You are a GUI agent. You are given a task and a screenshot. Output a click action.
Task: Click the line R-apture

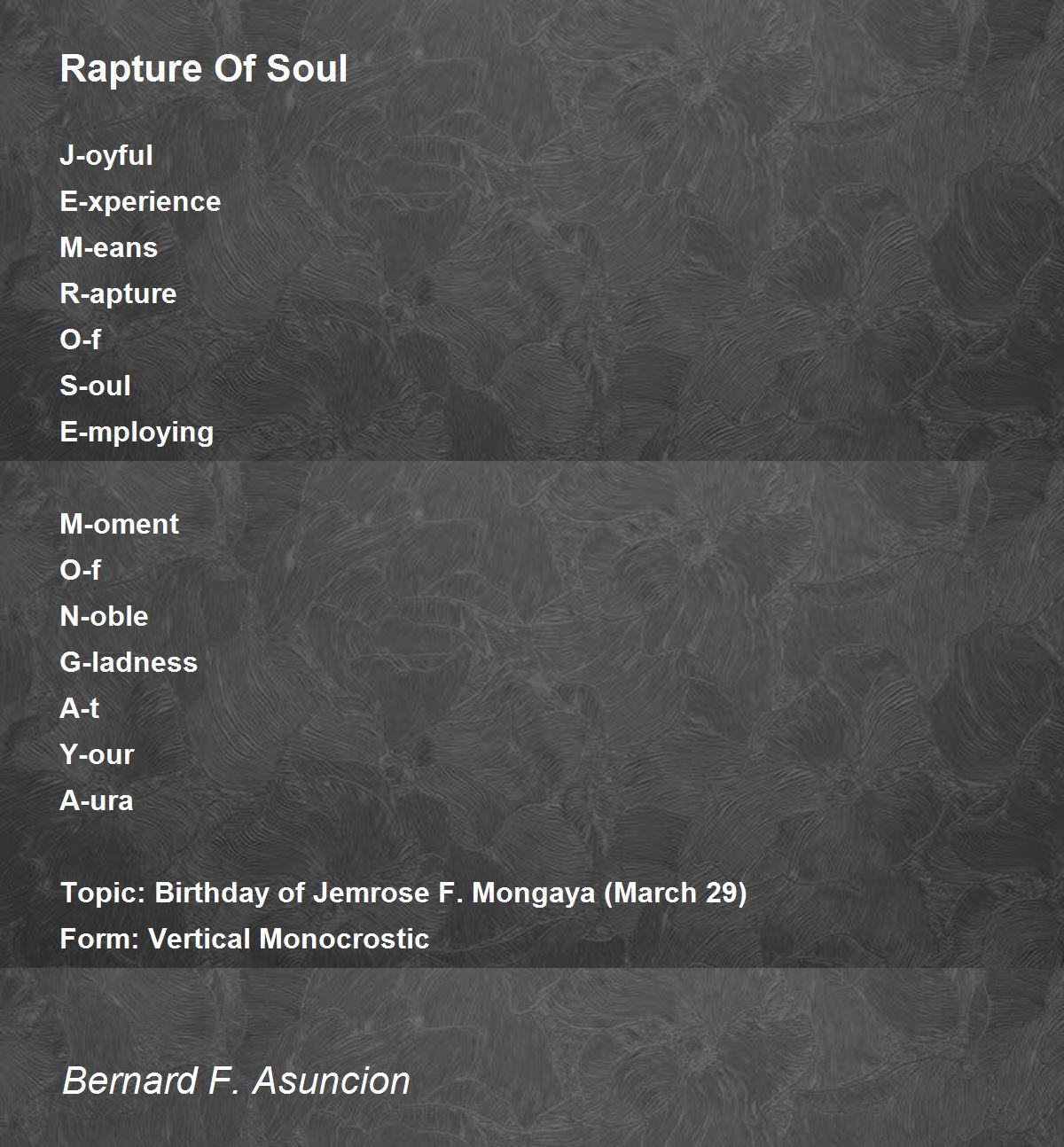click(x=118, y=294)
